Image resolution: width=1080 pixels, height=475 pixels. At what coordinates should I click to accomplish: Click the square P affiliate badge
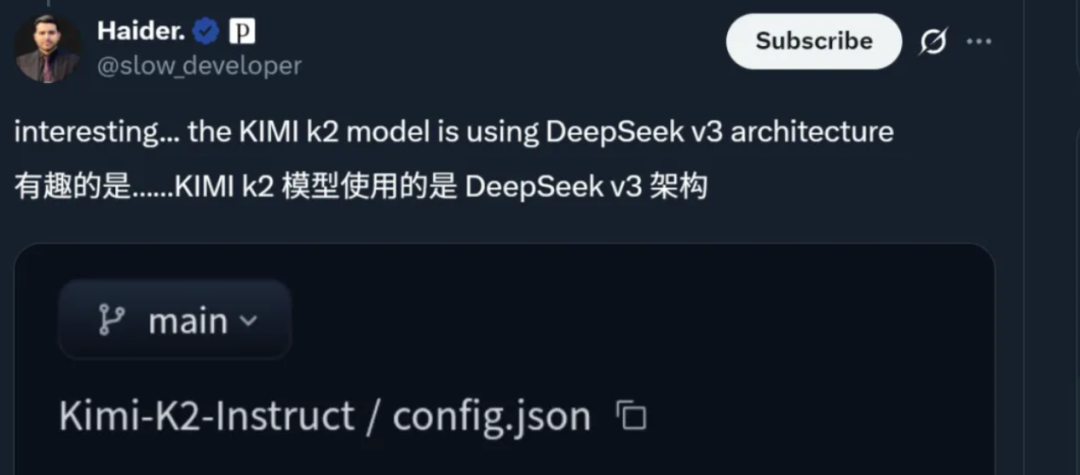242,31
